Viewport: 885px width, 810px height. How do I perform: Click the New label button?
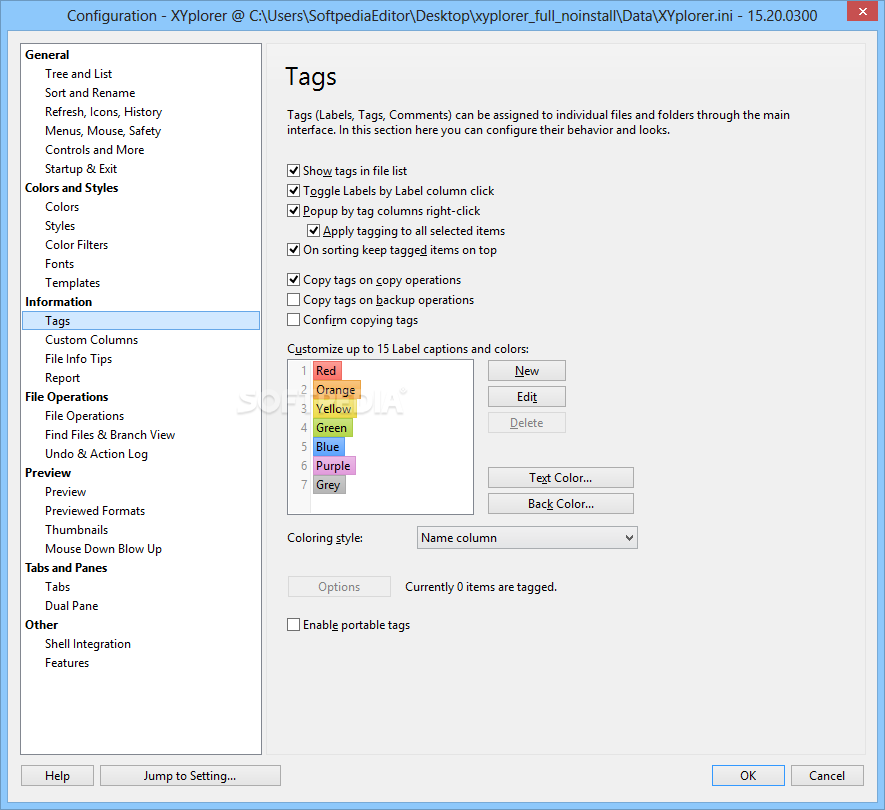tap(527, 371)
